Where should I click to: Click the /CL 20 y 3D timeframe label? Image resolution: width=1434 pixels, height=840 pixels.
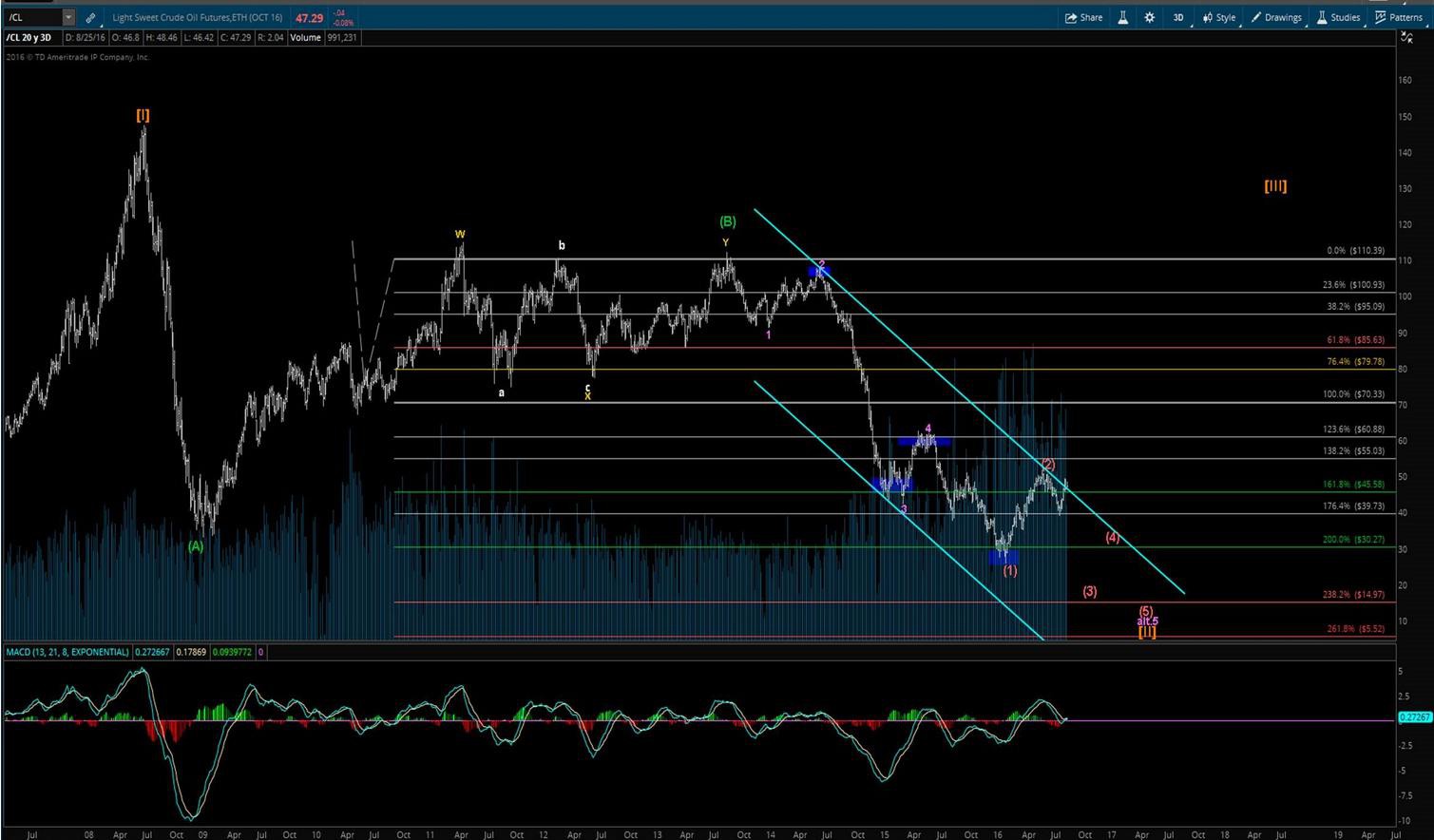(29, 37)
